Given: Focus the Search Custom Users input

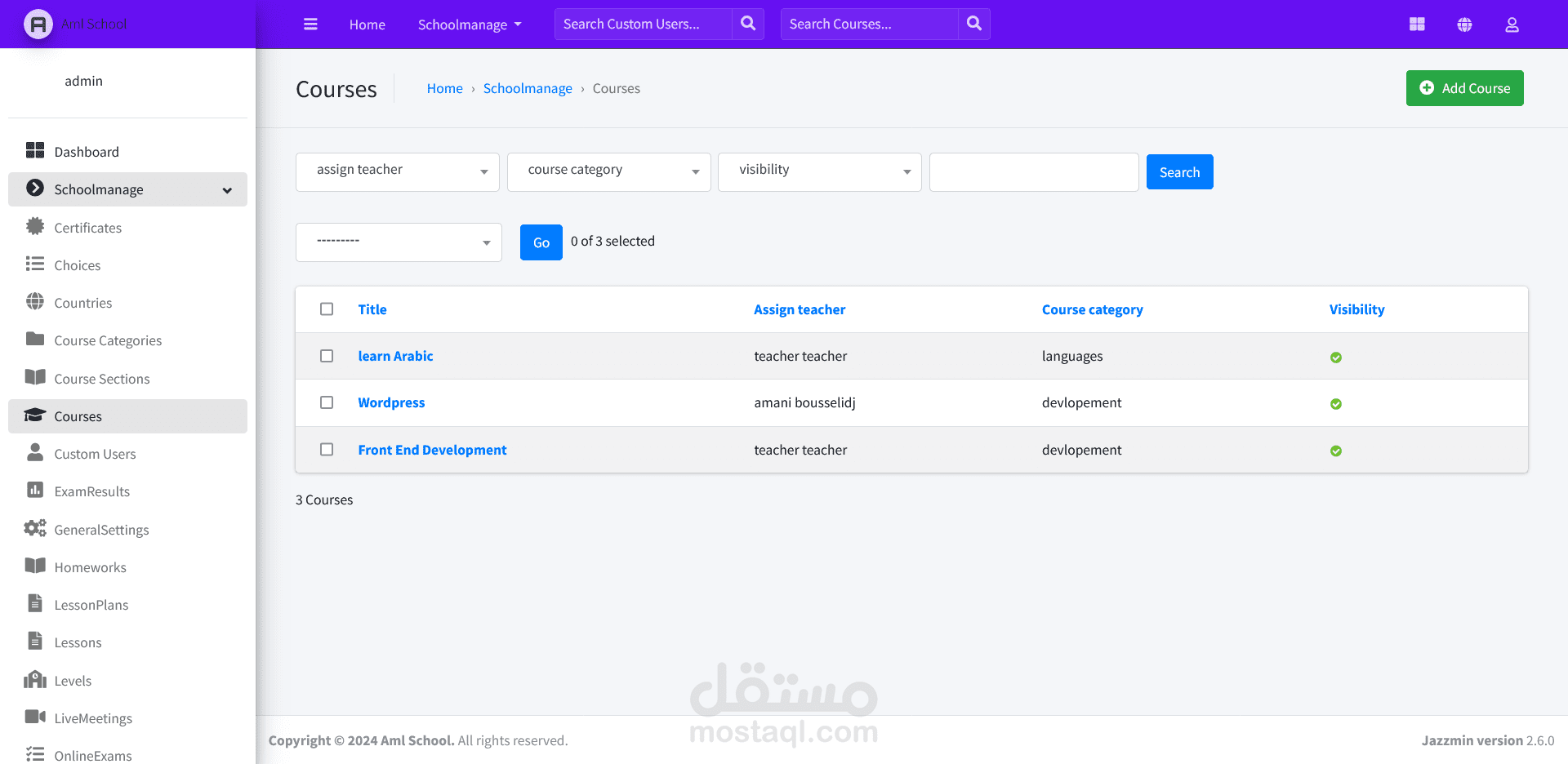Looking at the screenshot, I should point(644,24).
